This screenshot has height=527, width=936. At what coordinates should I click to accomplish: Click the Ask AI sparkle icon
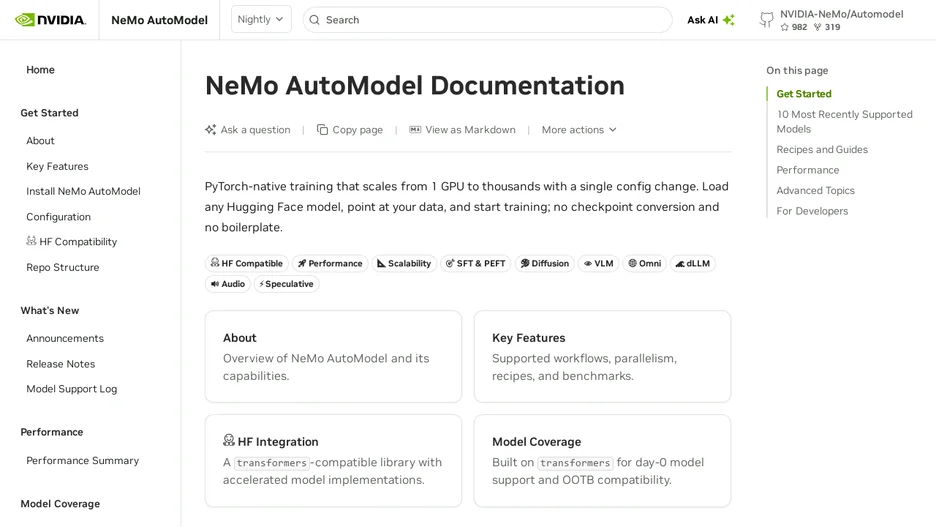(x=729, y=20)
